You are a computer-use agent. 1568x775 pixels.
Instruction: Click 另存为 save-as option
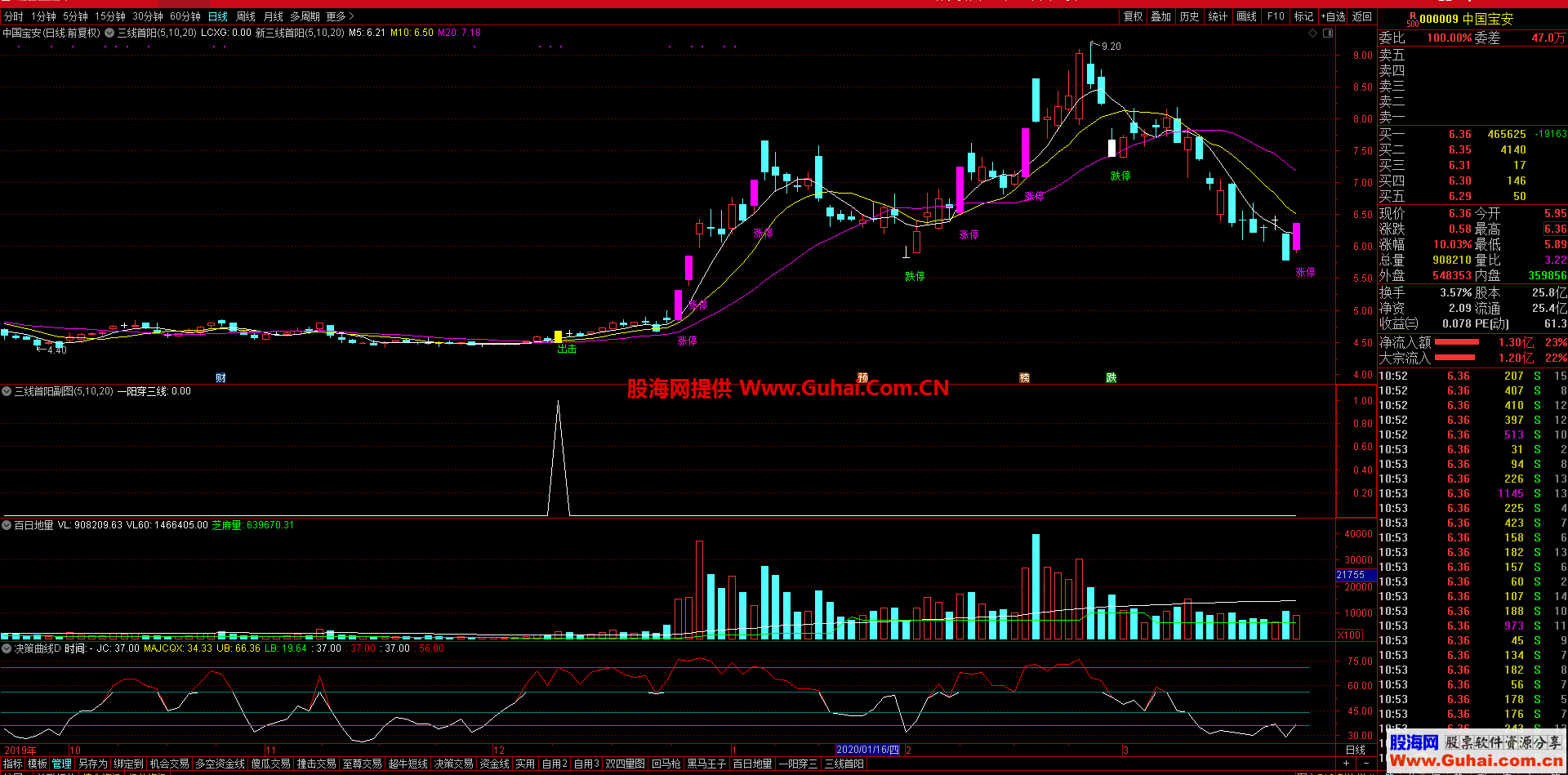(93, 764)
